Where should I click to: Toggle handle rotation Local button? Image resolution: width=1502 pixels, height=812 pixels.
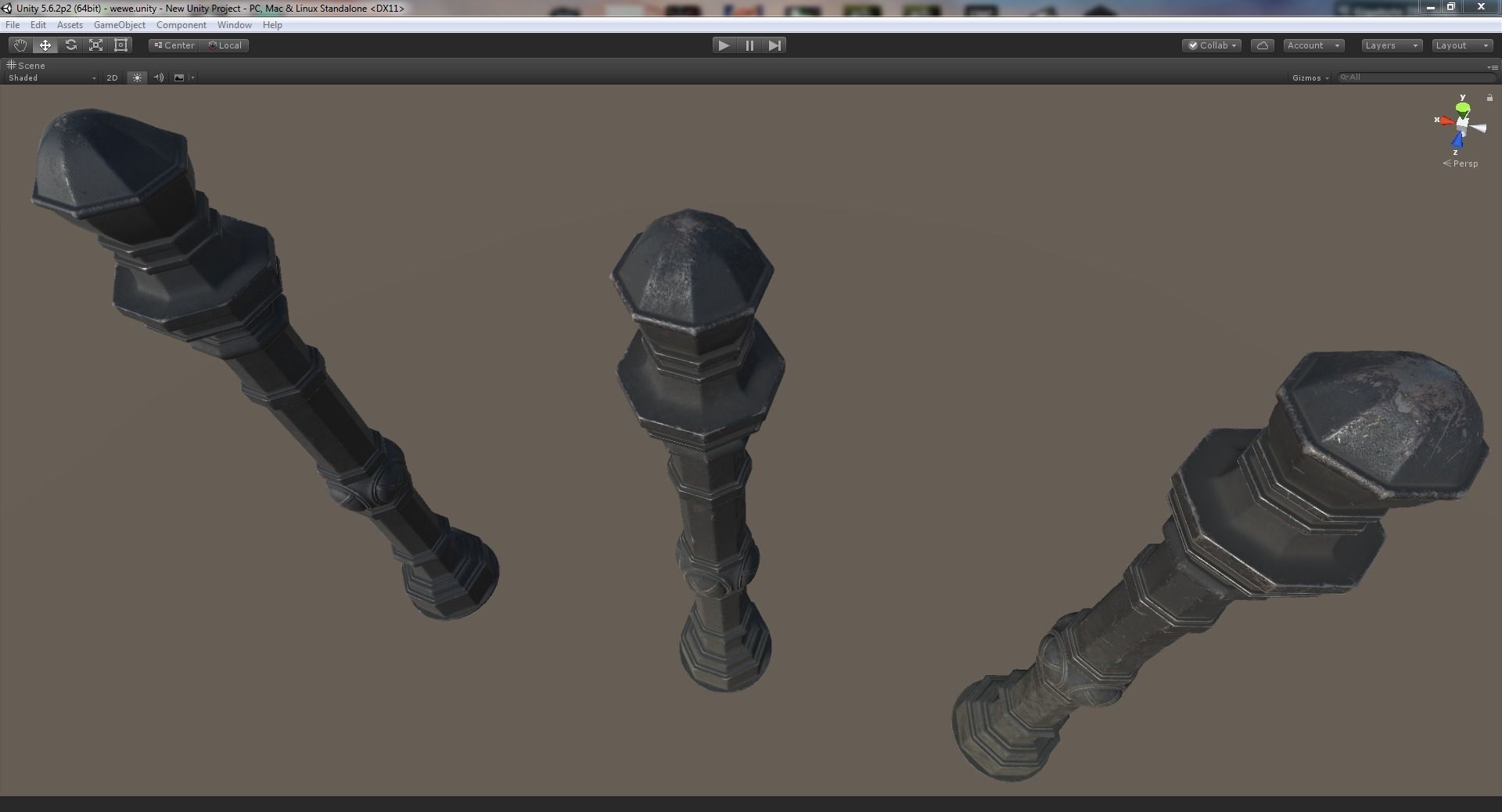(x=225, y=45)
